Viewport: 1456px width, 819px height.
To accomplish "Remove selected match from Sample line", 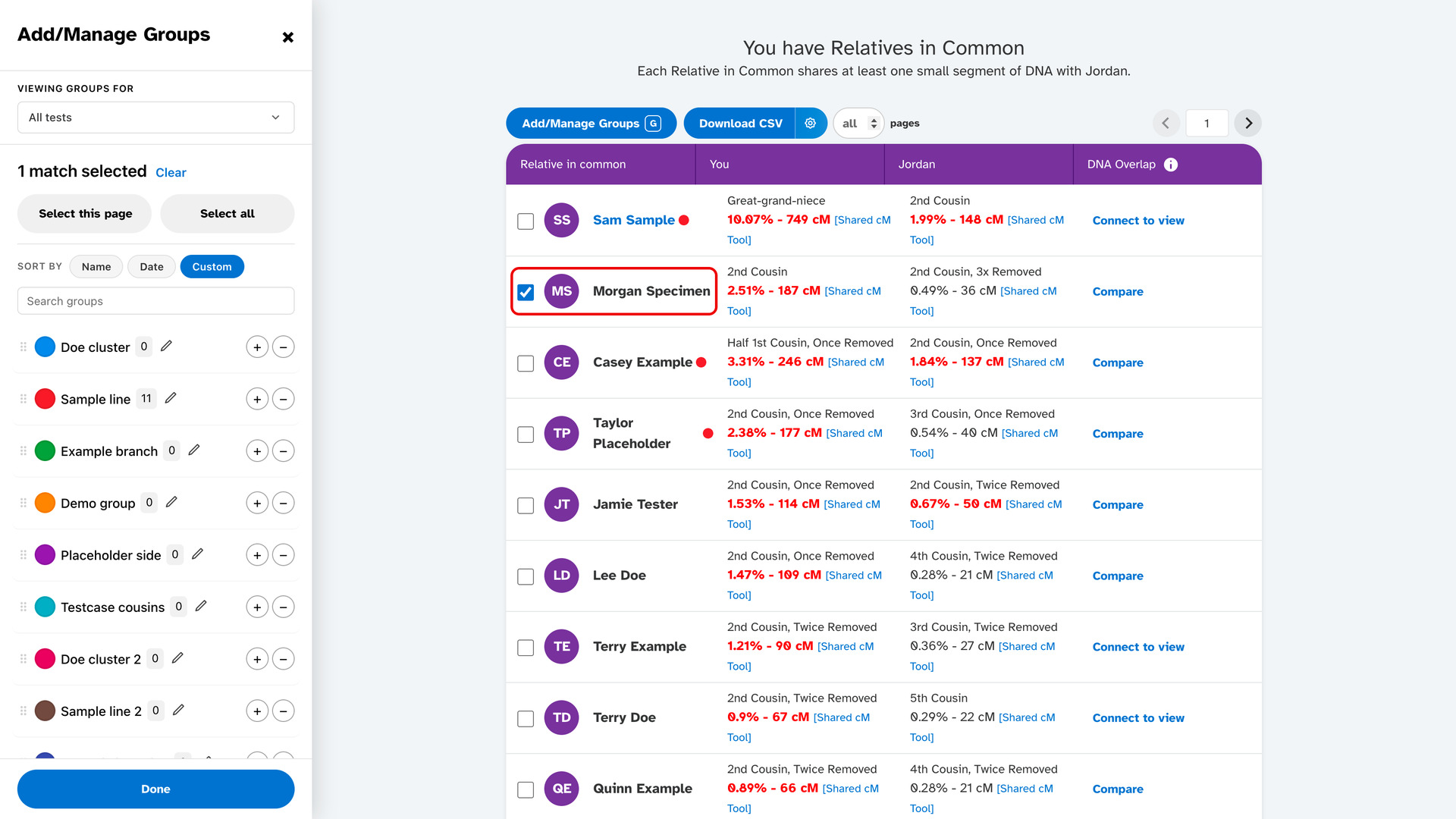I will 283,399.
